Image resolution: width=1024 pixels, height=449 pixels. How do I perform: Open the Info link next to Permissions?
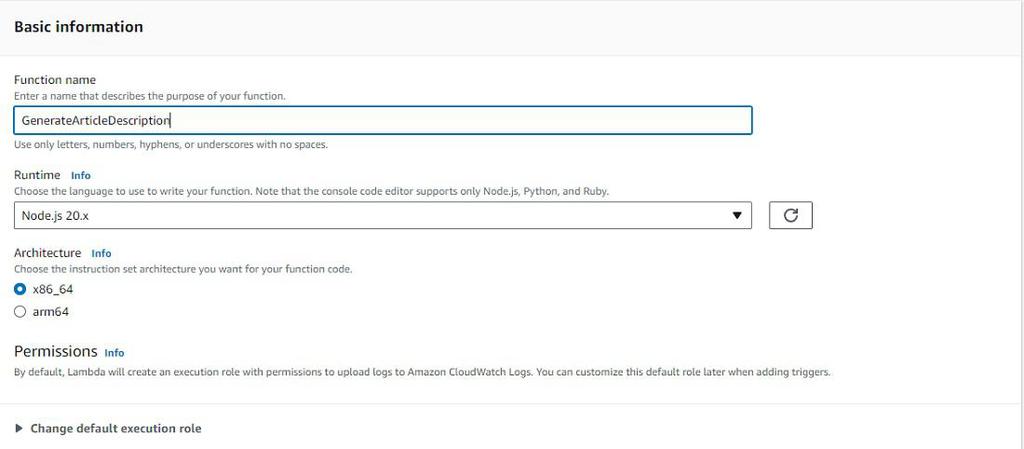[114, 353]
